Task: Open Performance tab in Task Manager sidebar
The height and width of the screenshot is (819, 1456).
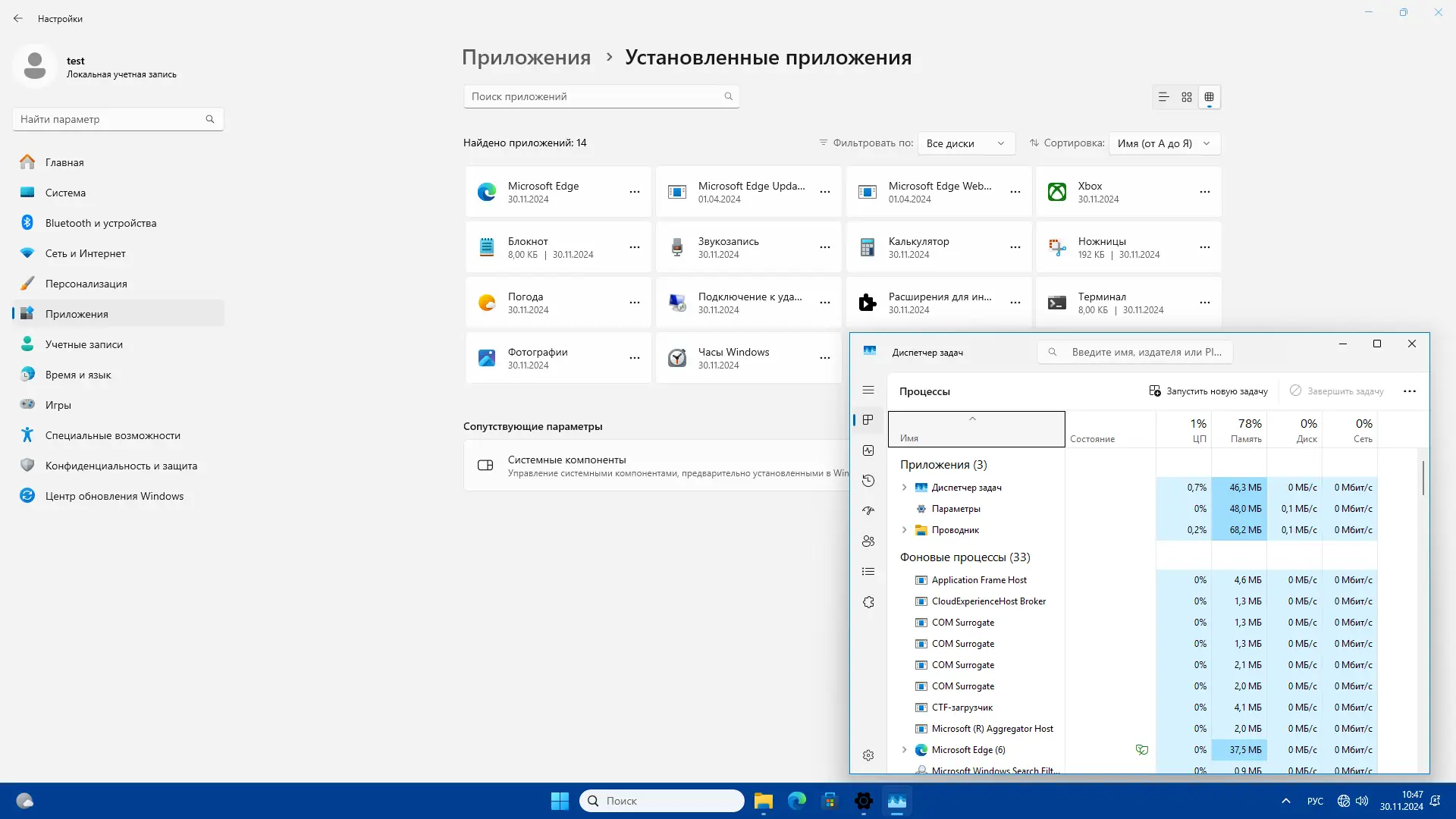Action: click(x=868, y=450)
